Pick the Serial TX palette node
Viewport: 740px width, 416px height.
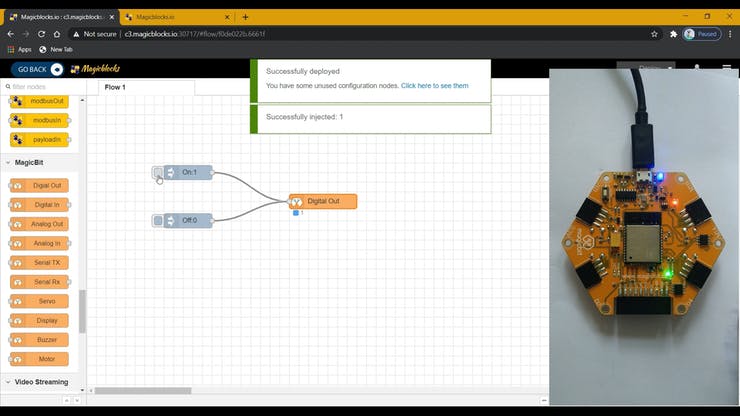click(x=40, y=263)
